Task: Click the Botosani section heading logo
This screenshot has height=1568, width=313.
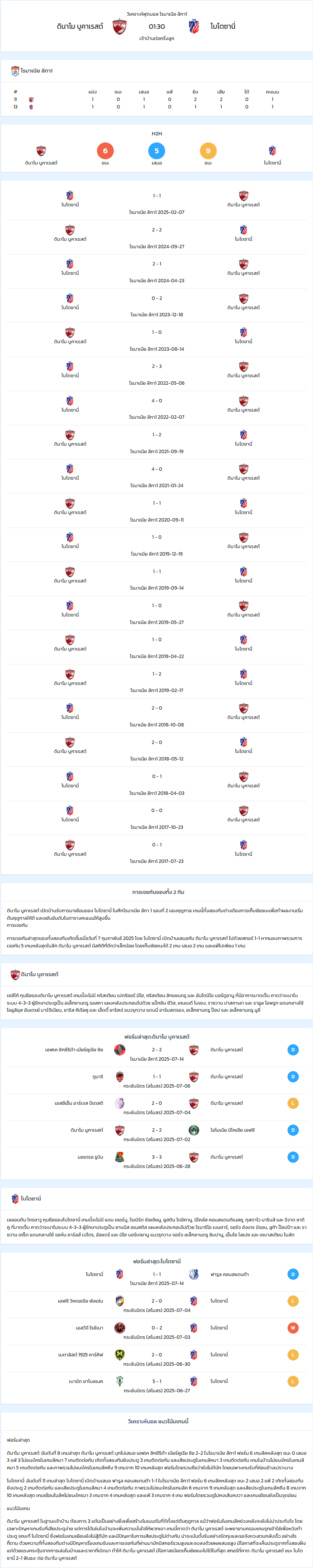Action: pos(15,1198)
